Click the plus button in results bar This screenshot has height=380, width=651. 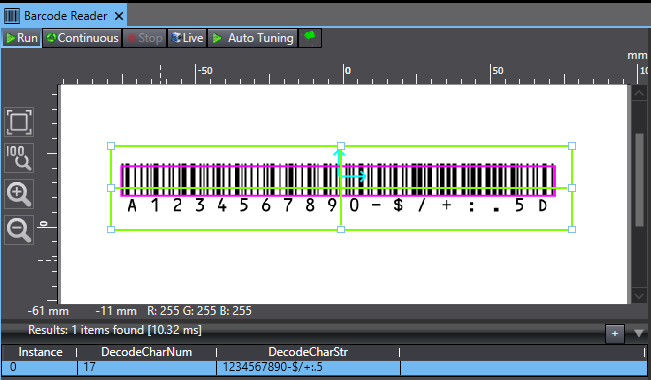615,333
